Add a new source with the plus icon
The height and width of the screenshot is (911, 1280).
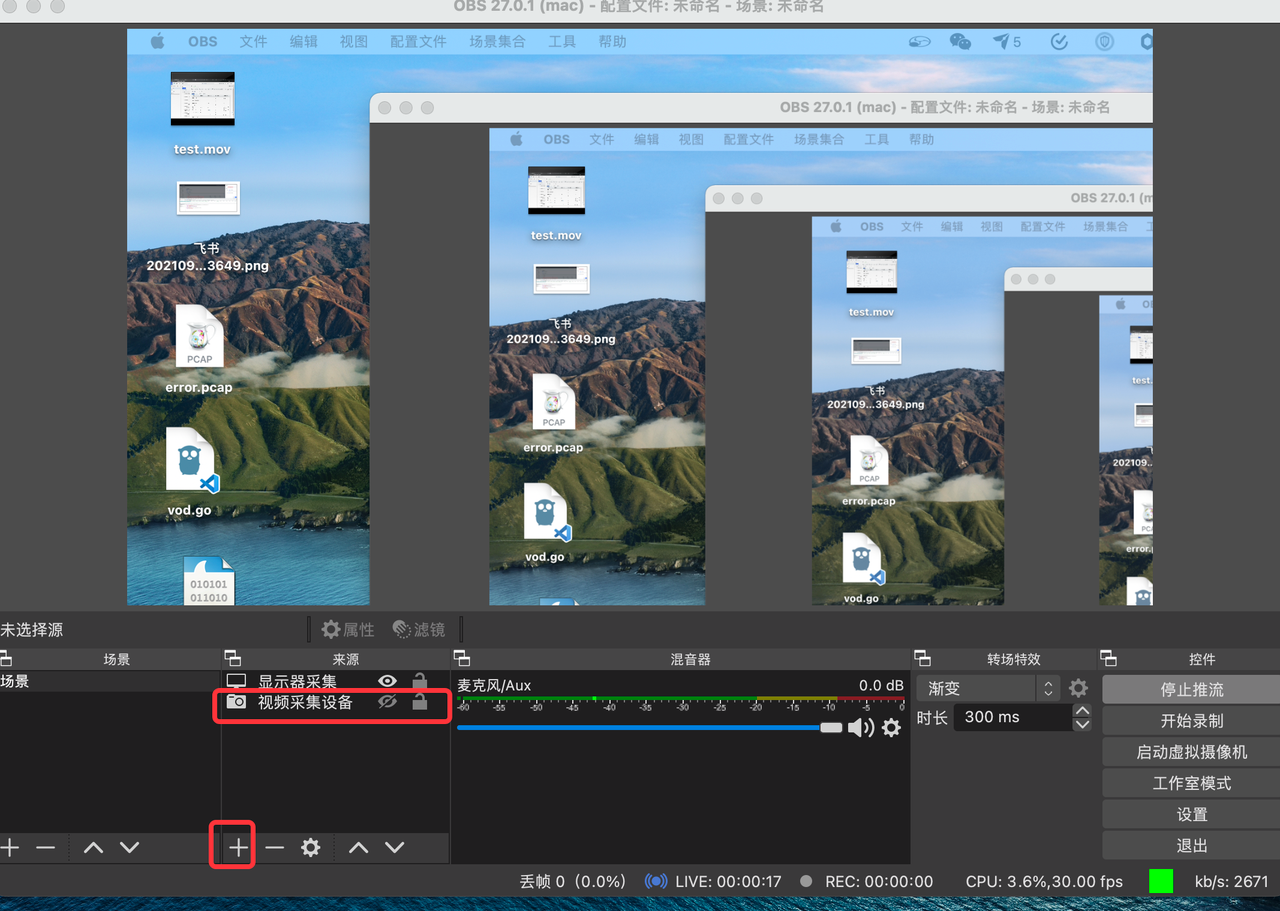pyautogui.click(x=238, y=847)
